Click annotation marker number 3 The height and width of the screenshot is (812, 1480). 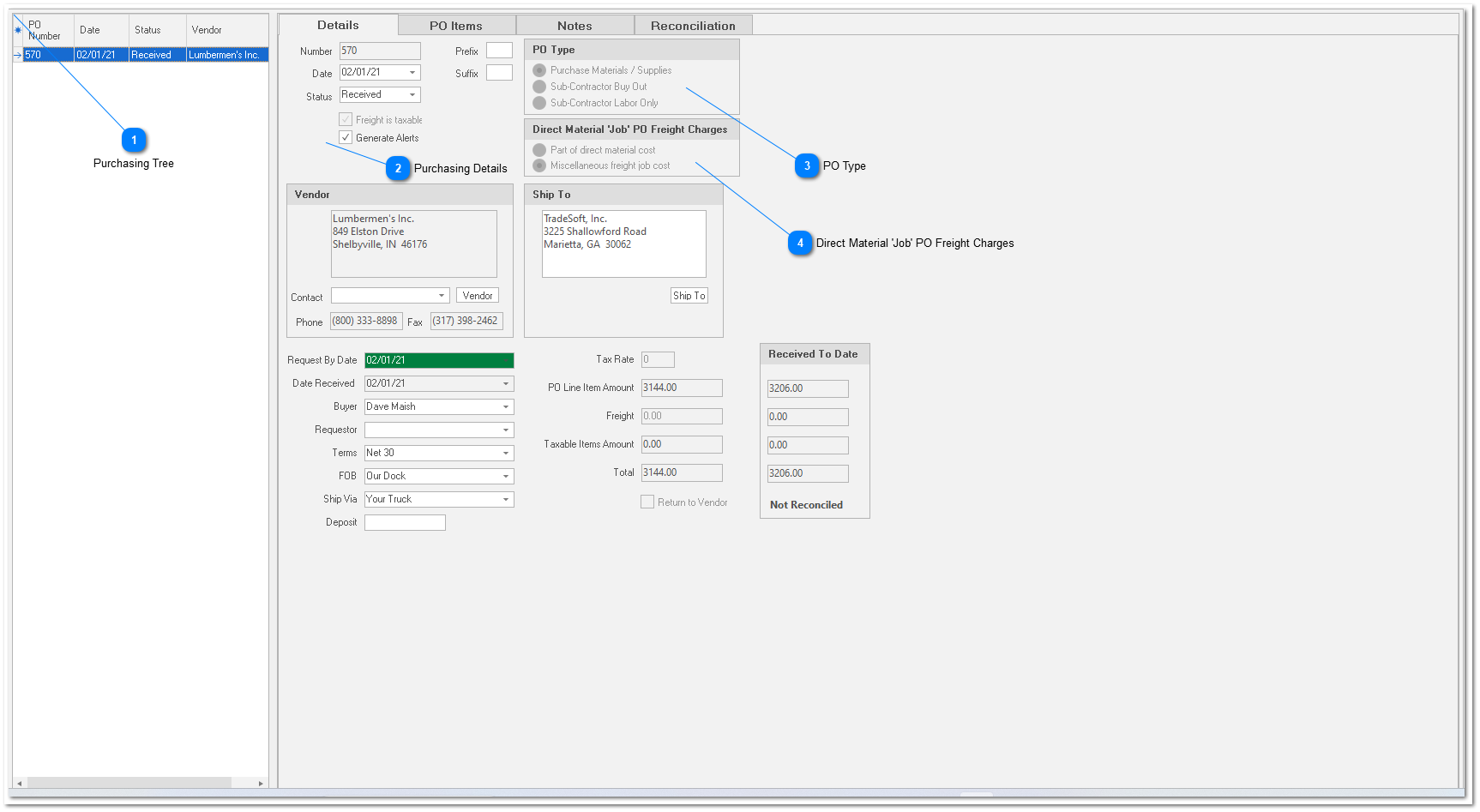coord(807,165)
